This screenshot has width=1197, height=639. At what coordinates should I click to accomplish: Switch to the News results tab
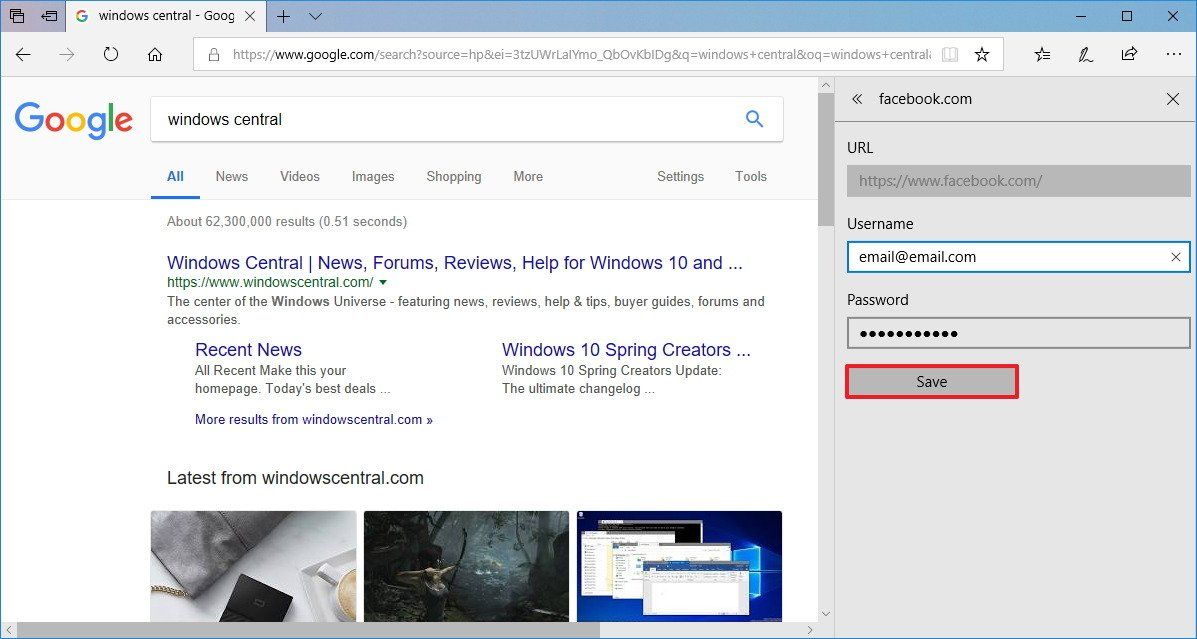(231, 176)
